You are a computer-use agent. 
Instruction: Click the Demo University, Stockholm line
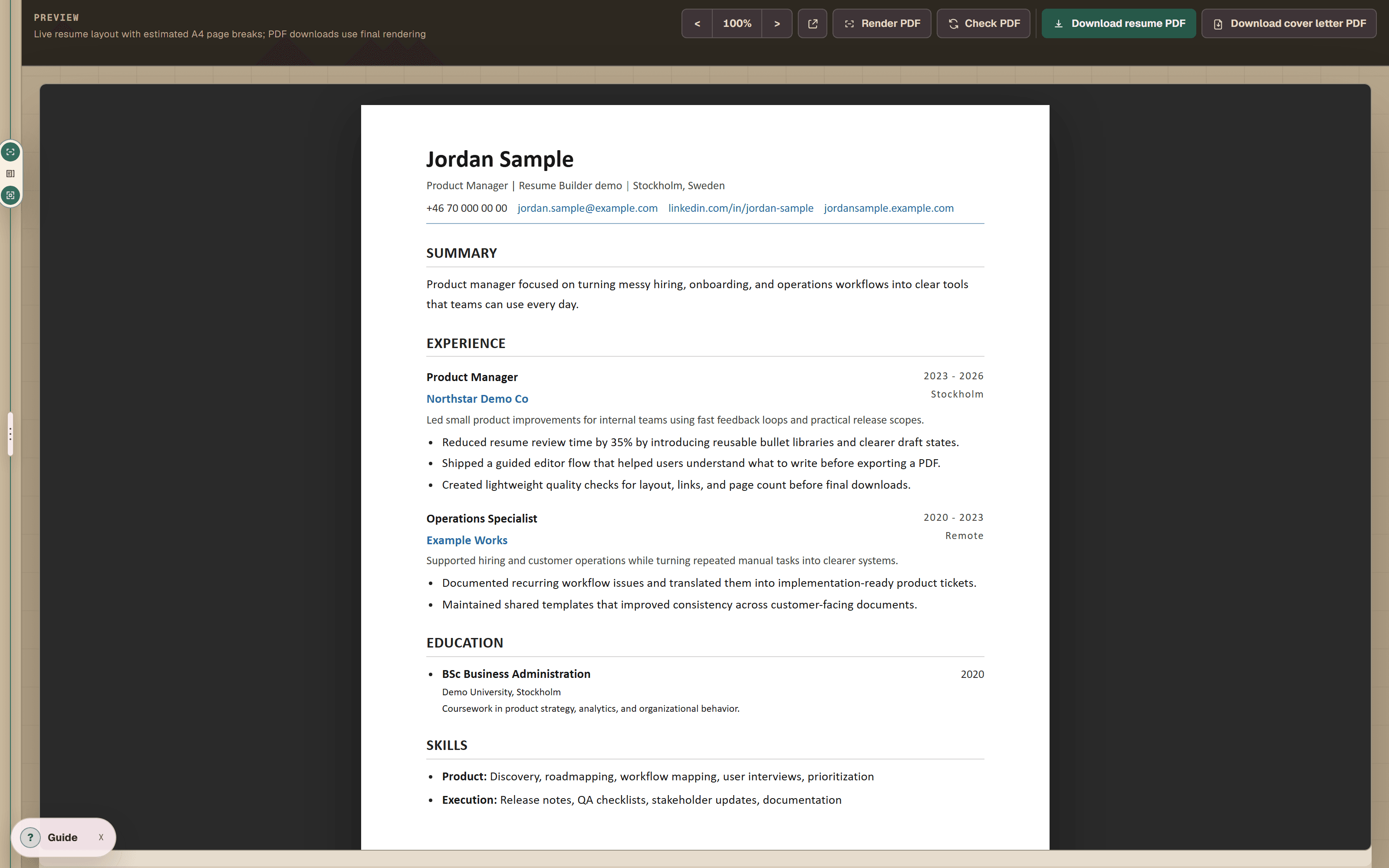(501, 692)
